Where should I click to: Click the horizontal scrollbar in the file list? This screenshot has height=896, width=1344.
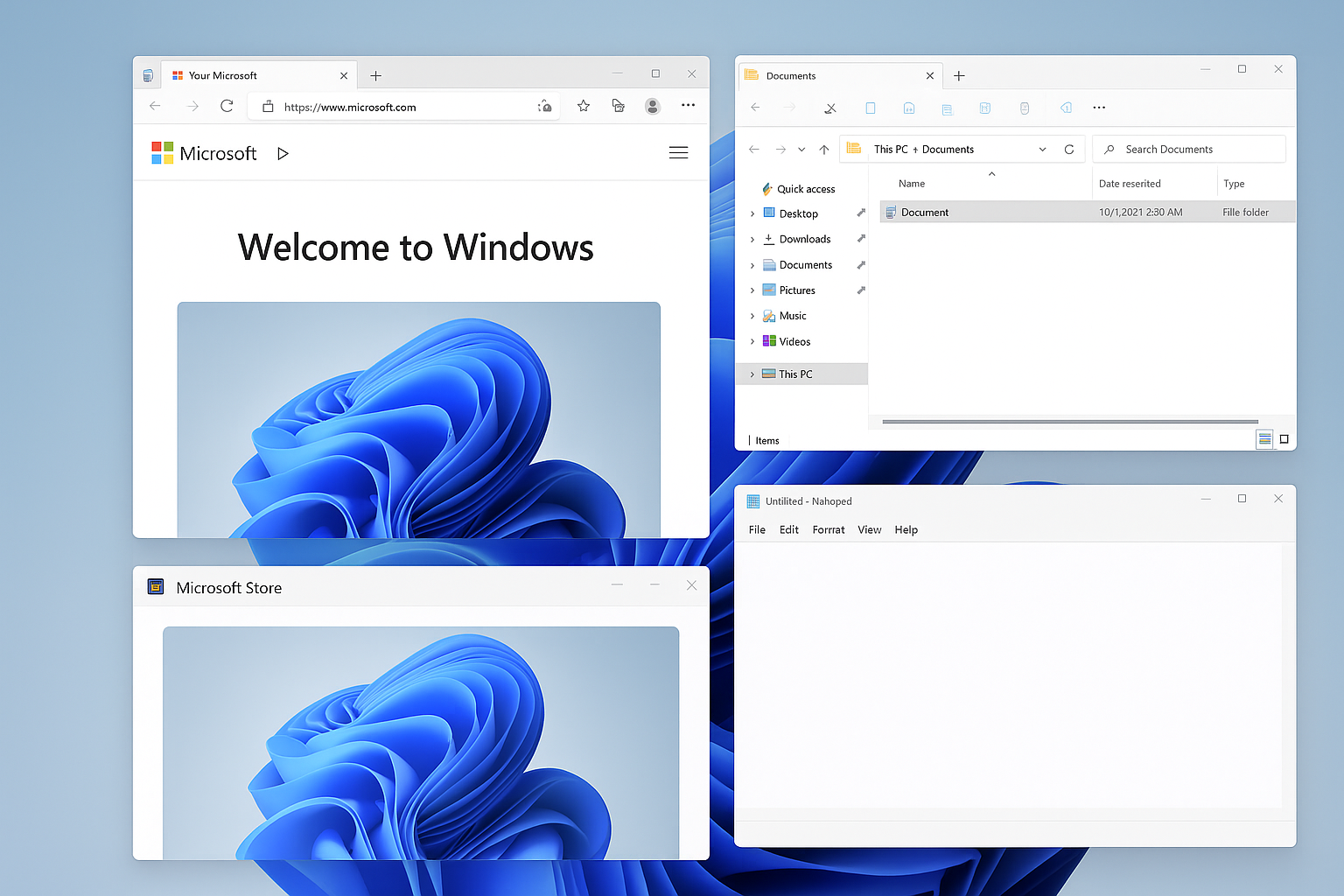click(1069, 422)
